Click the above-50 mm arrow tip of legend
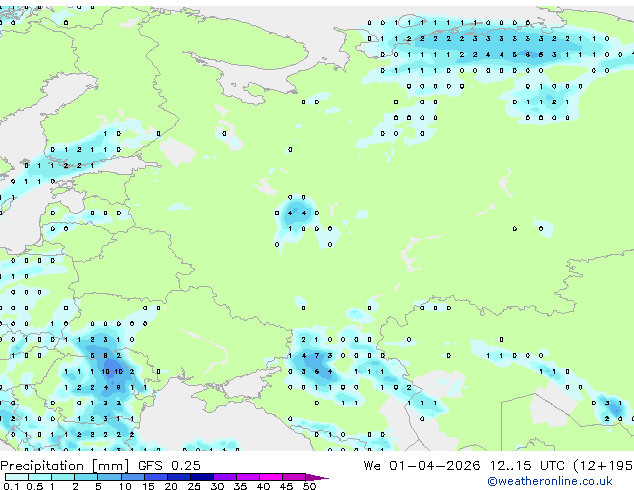The height and width of the screenshot is (490, 634). pyautogui.click(x=318, y=478)
